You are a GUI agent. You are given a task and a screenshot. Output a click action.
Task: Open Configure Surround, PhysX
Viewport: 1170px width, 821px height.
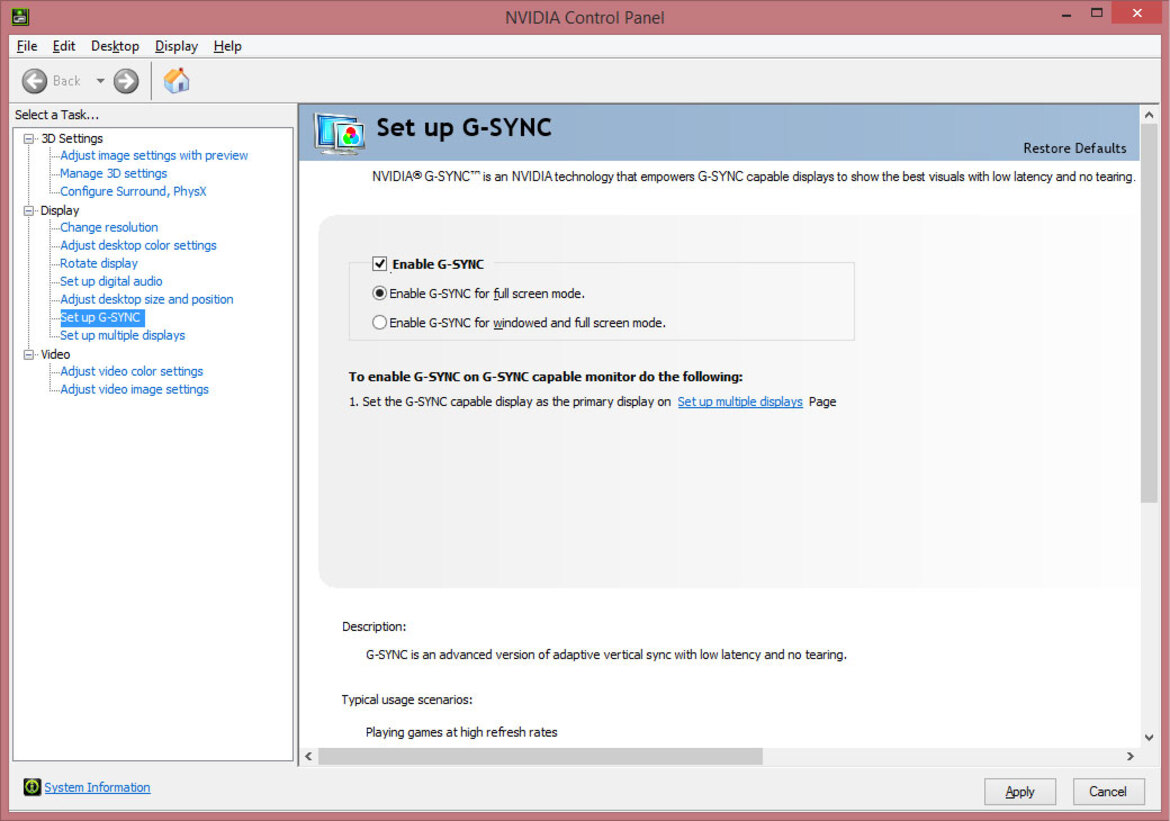pyautogui.click(x=133, y=191)
